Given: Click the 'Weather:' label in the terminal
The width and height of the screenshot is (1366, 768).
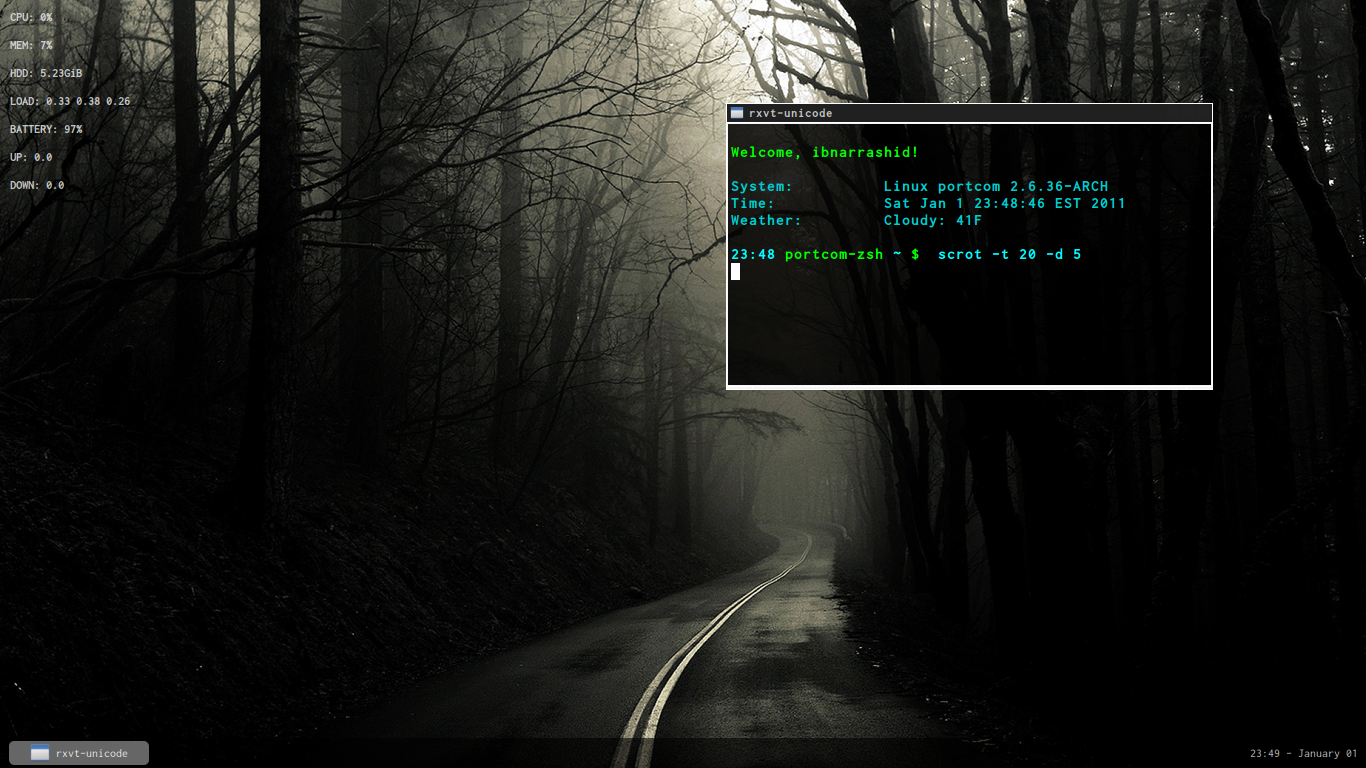Looking at the screenshot, I should pyautogui.click(x=766, y=220).
